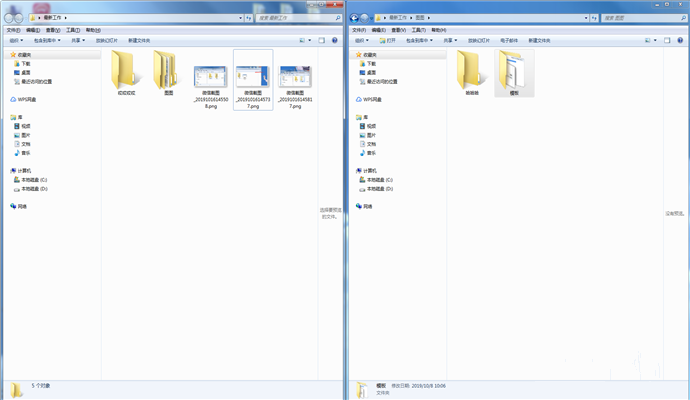Click the blue Back arrow beside the 最新工作 ▸ 图图 path
Viewport: 690px width, 400px height.
(x=354, y=18)
